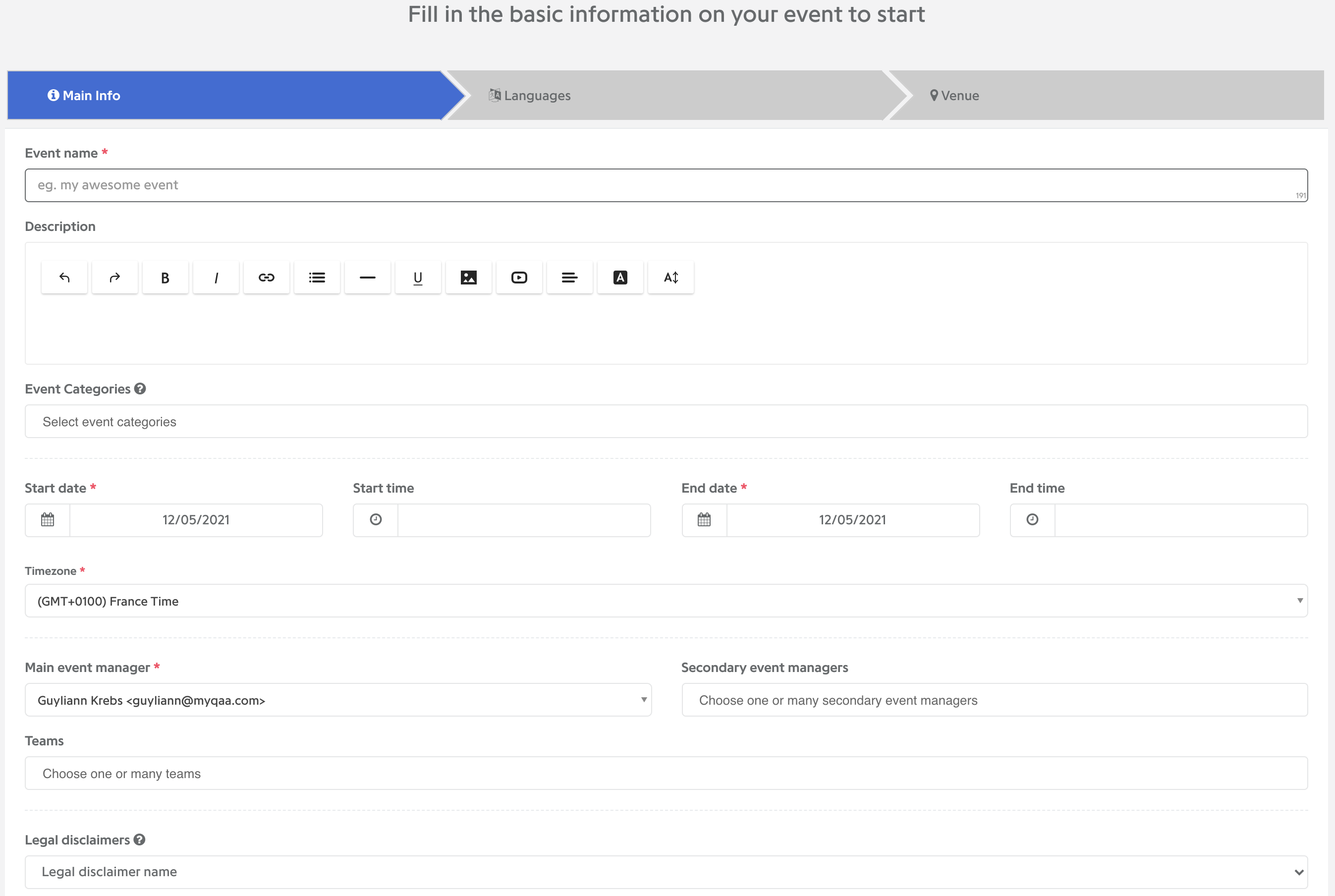Click the Event Categories help icon
The image size is (1335, 896).
pos(140,389)
